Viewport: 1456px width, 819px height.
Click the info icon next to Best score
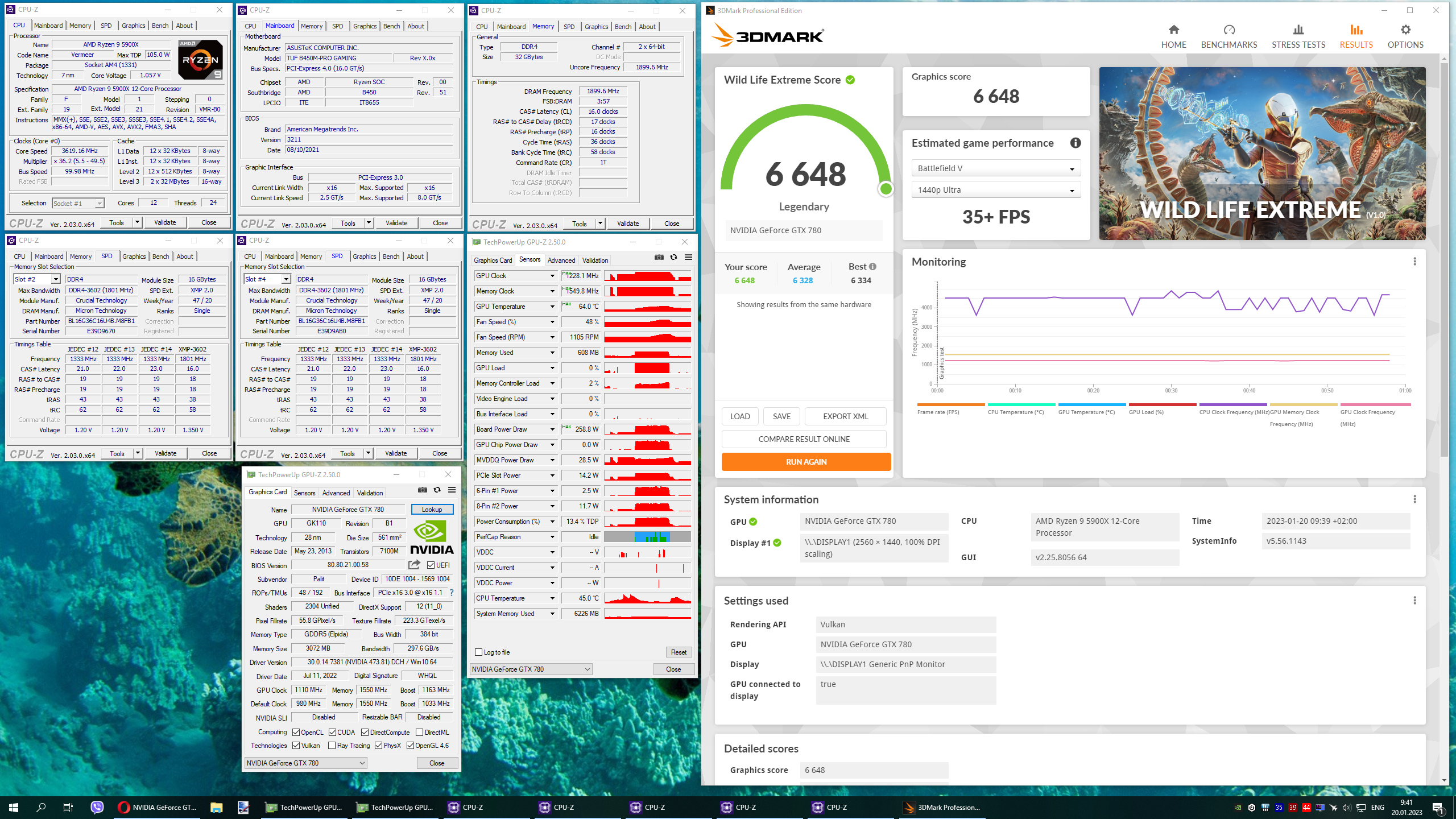coord(872,266)
